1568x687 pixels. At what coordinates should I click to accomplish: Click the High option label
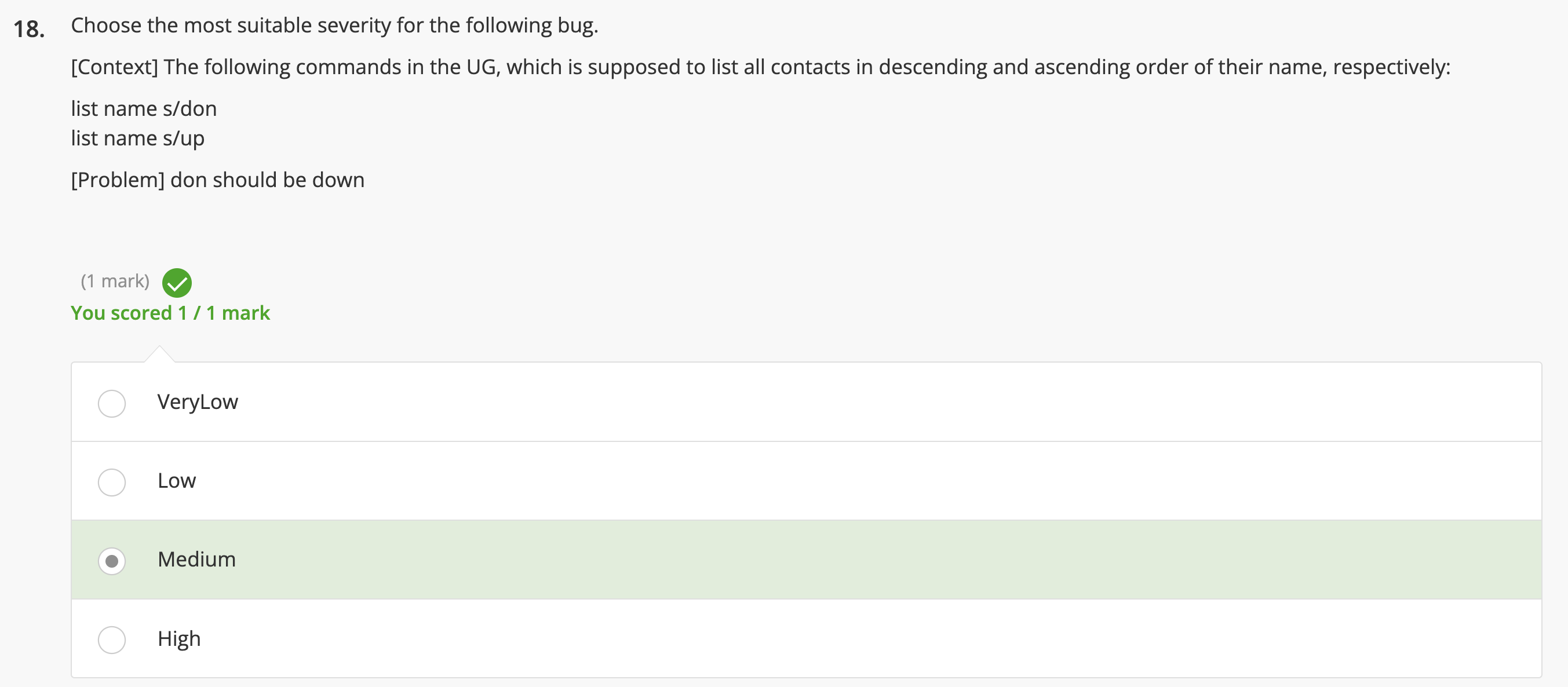179,638
